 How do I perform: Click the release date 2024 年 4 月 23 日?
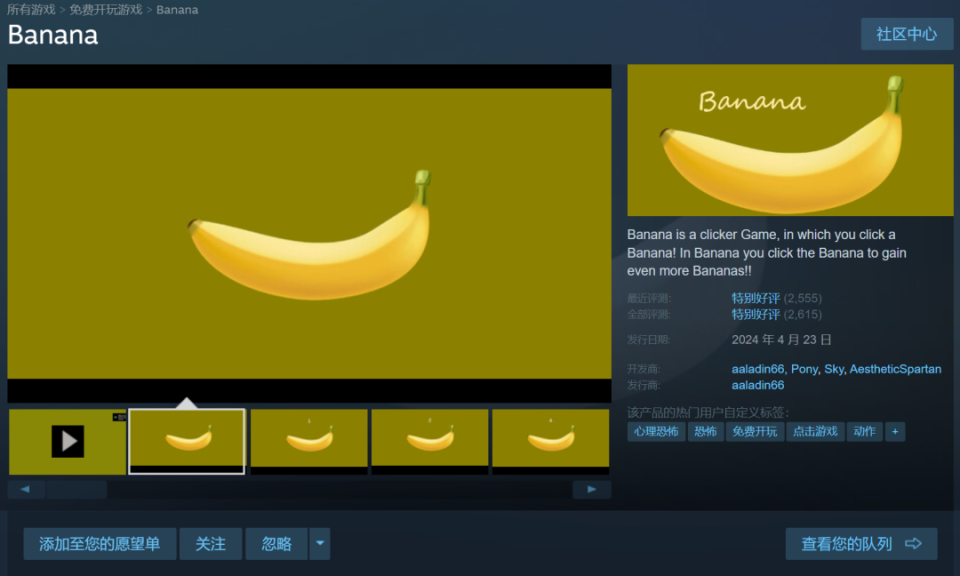[x=781, y=340]
